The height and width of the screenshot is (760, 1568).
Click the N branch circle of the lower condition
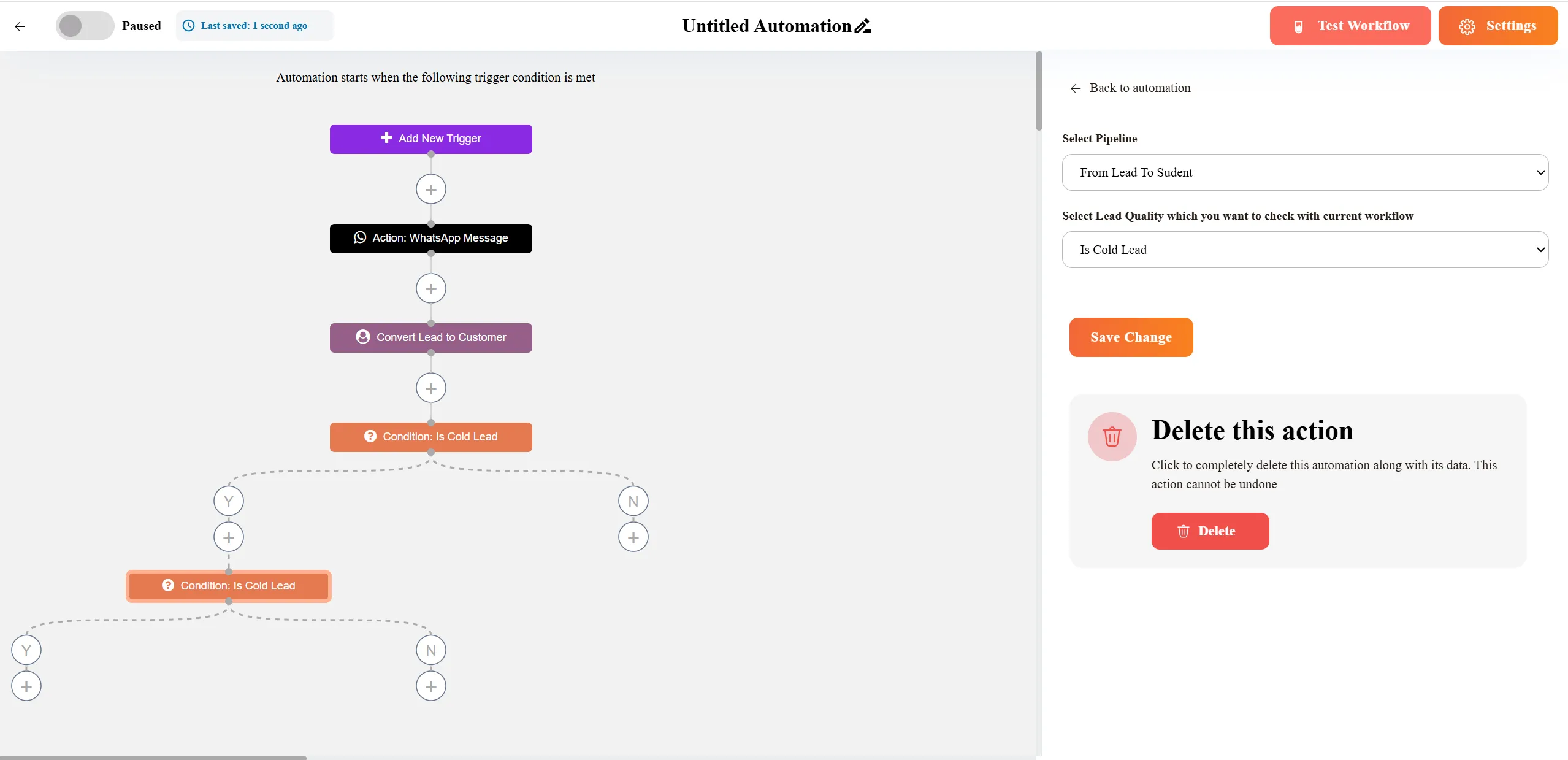430,650
